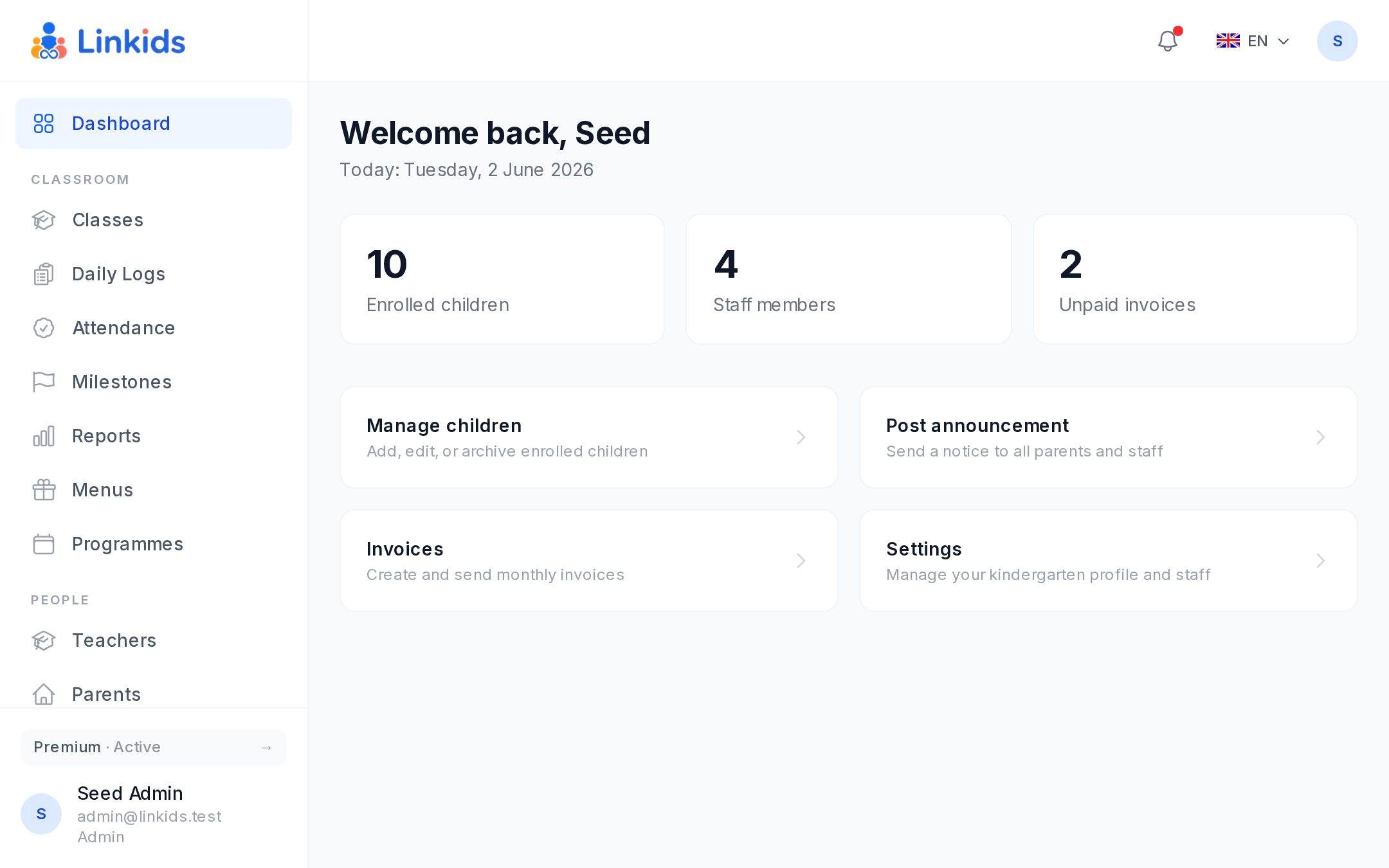Click the Programmes calendar icon
This screenshot has width=1389, height=868.
pos(44,544)
